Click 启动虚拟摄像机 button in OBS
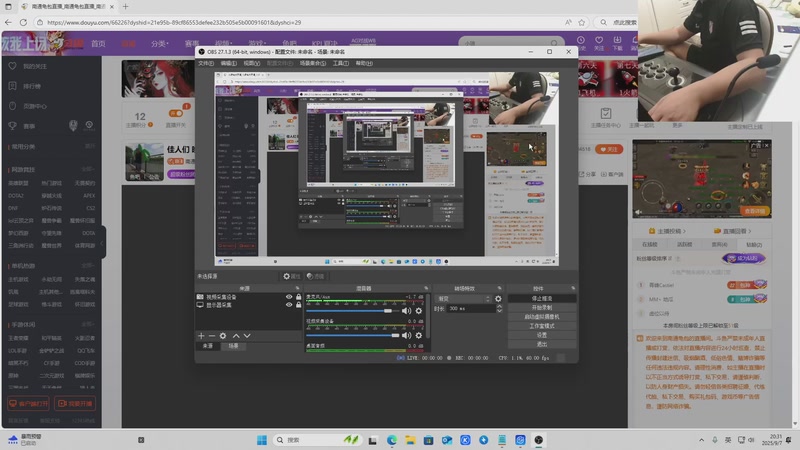The width and height of the screenshot is (800, 450). tap(542, 317)
